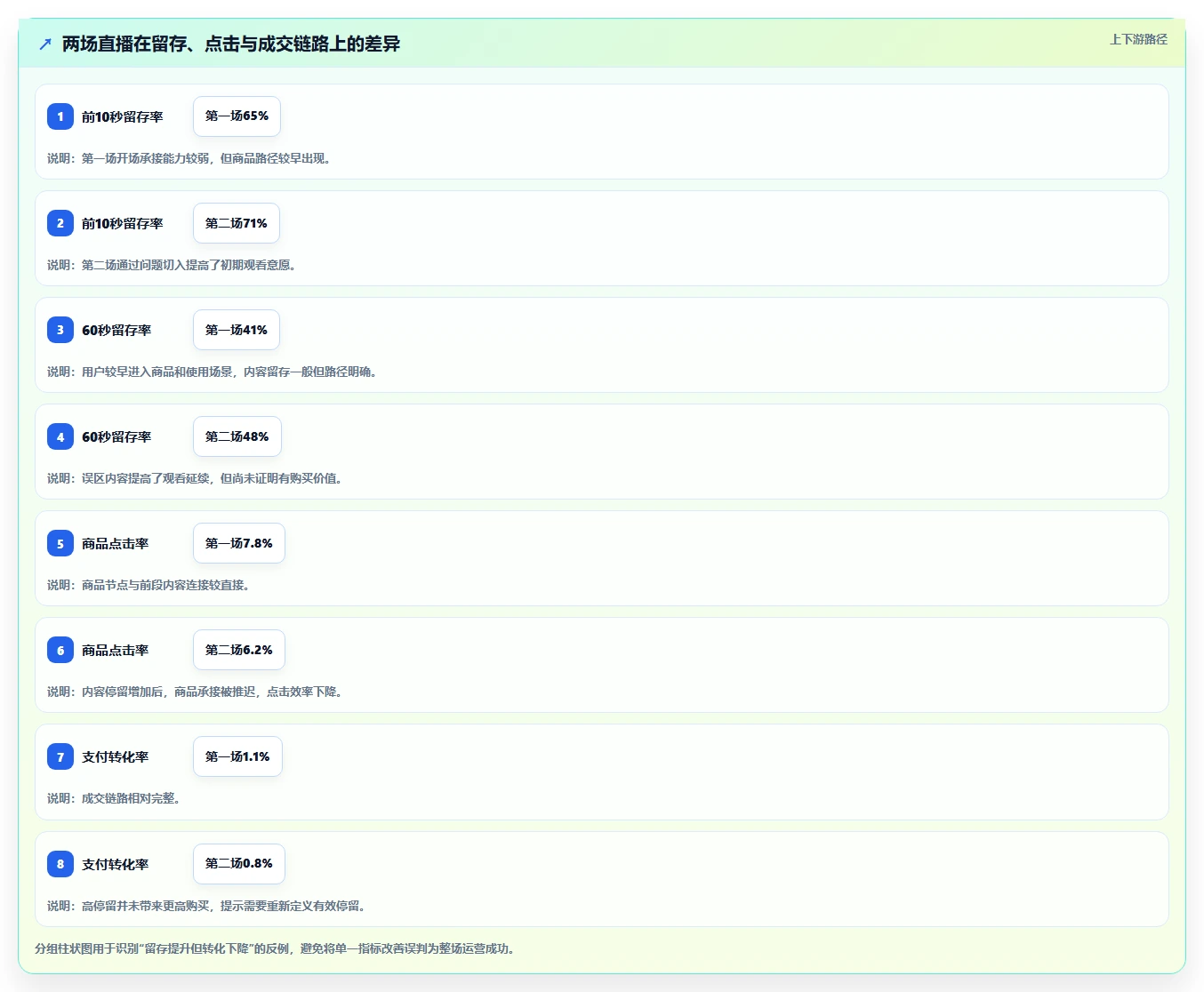Click the 第二场48% chip
This screenshot has height=992, width=1204.
[x=237, y=436]
